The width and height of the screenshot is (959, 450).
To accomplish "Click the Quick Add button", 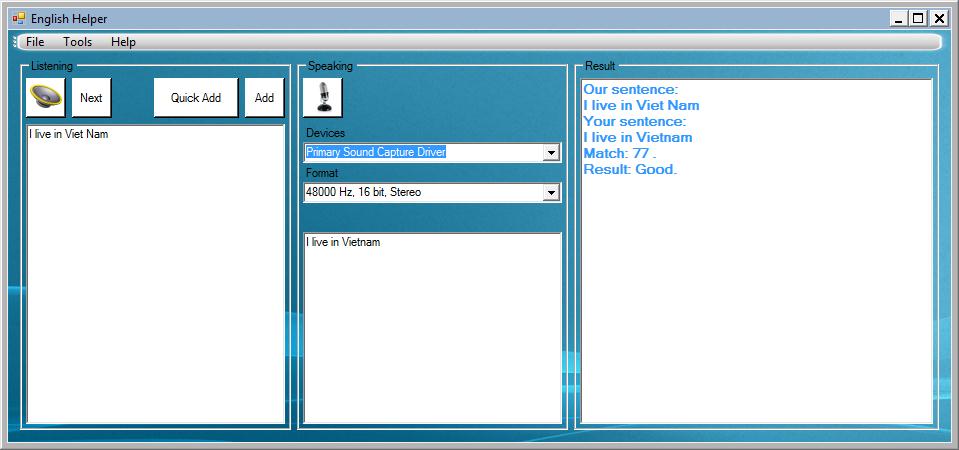I will point(196,97).
